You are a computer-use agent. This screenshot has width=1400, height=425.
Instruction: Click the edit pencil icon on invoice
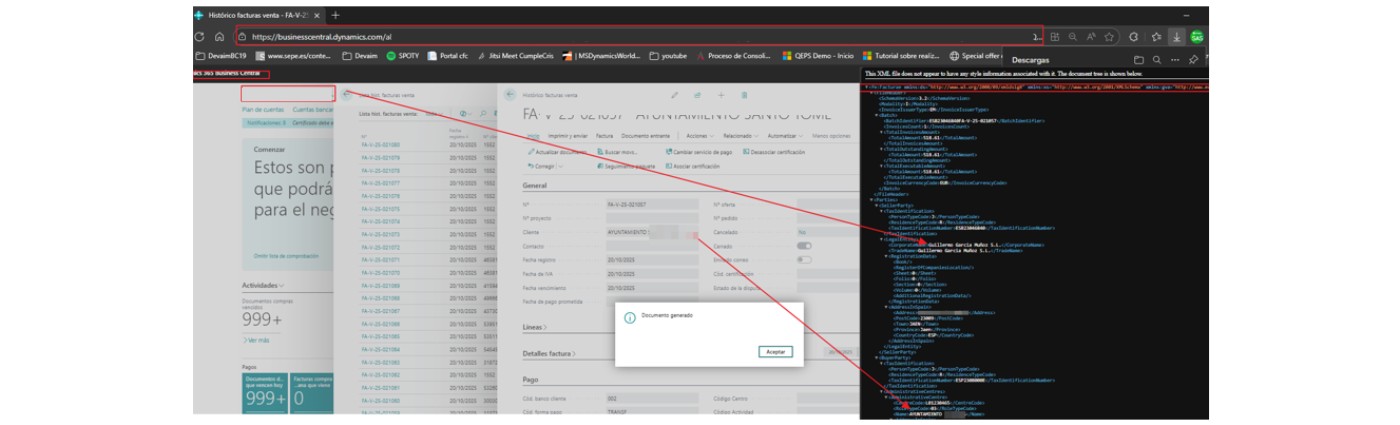pyautogui.click(x=674, y=95)
